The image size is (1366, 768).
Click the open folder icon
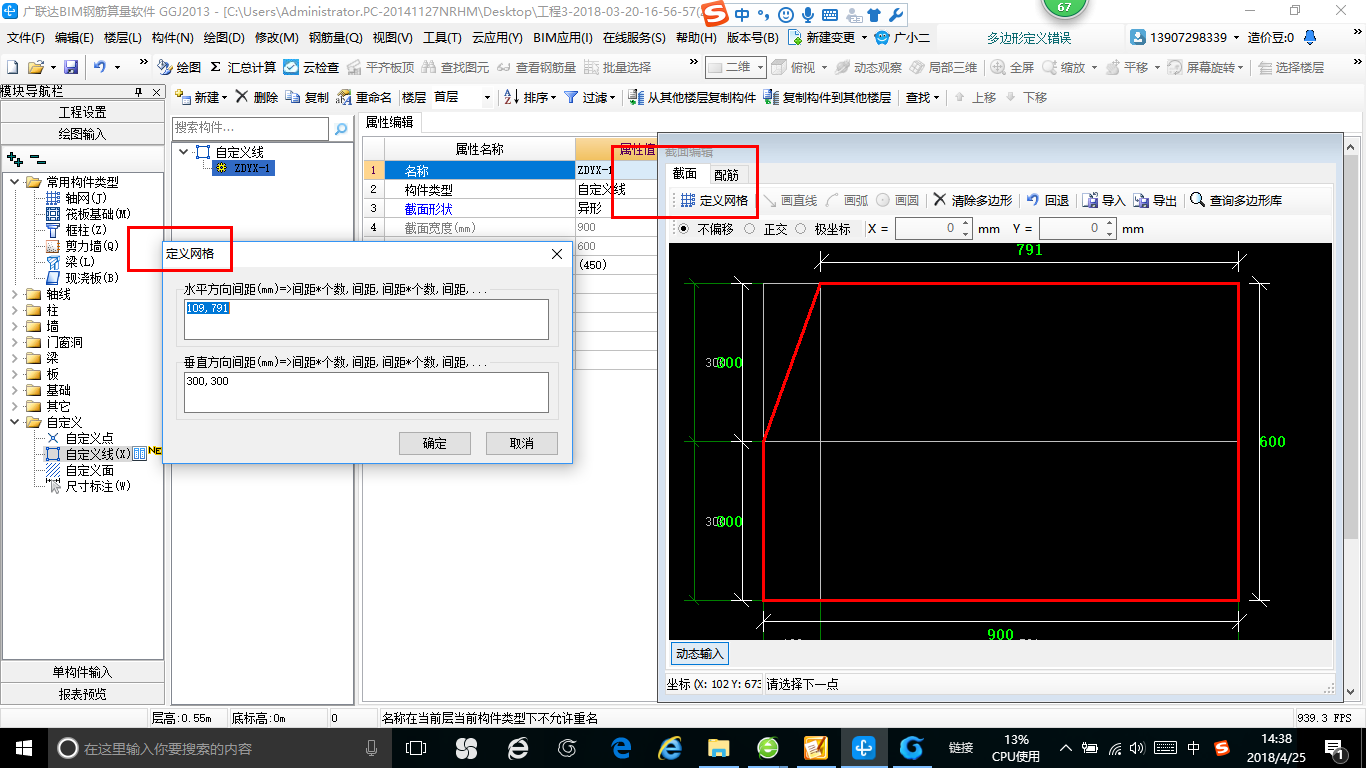pyautogui.click(x=35, y=67)
